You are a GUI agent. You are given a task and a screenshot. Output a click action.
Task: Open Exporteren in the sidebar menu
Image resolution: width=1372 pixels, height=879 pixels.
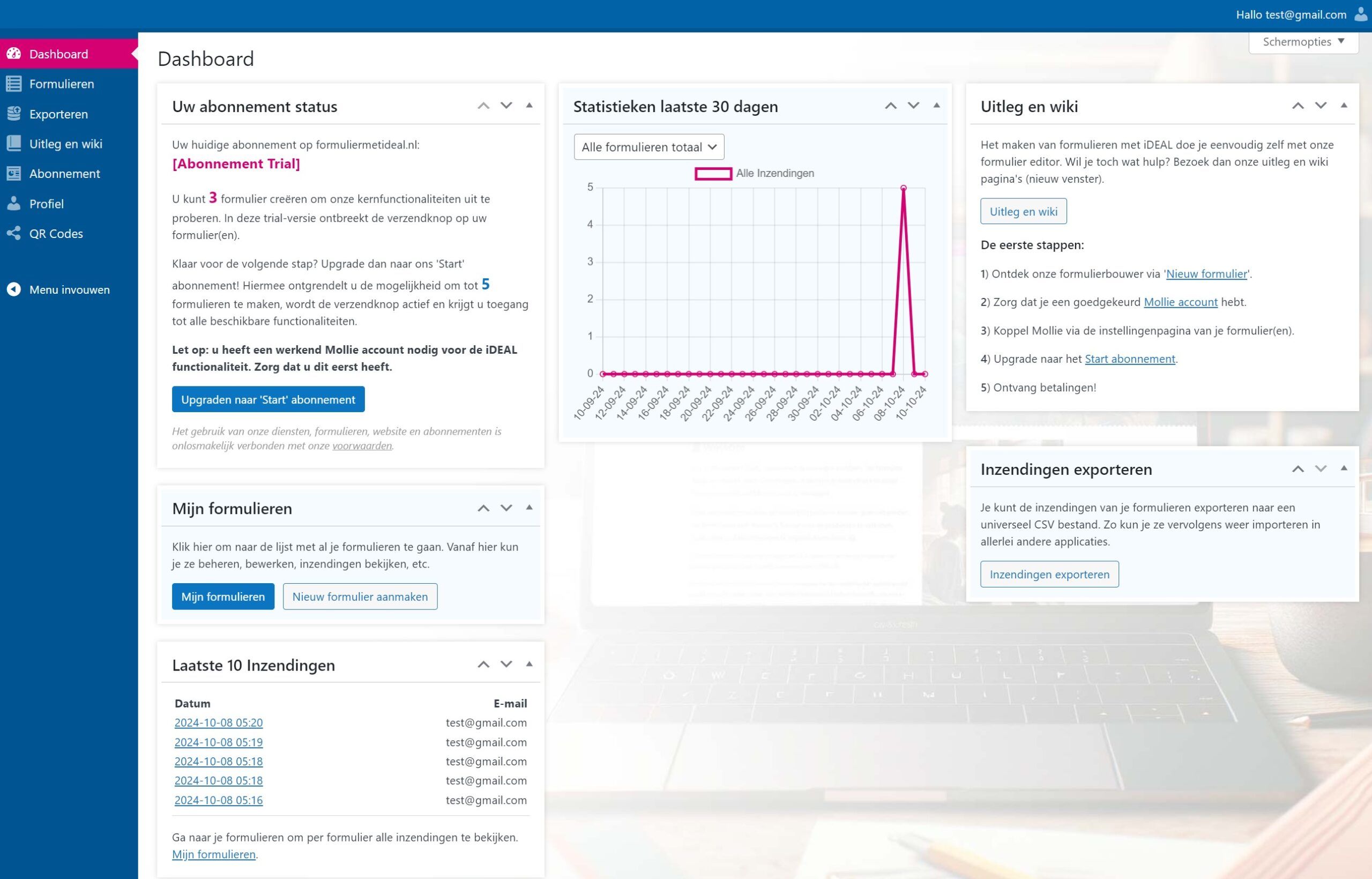click(69, 114)
